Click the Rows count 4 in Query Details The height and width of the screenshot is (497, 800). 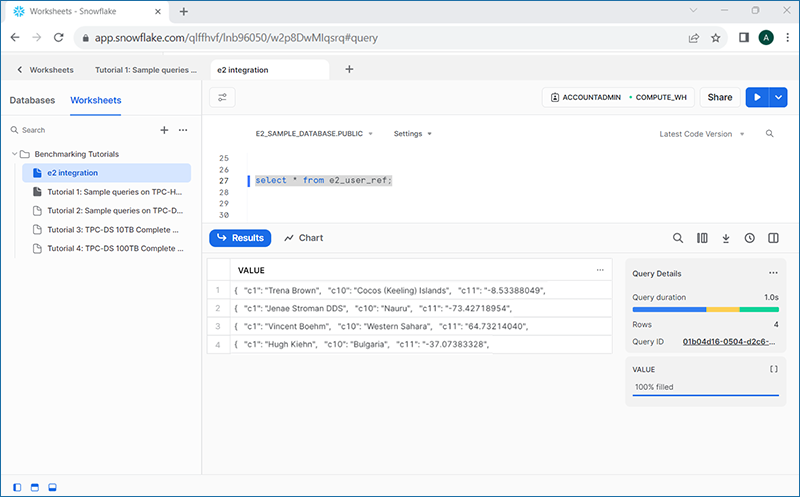tap(776, 325)
